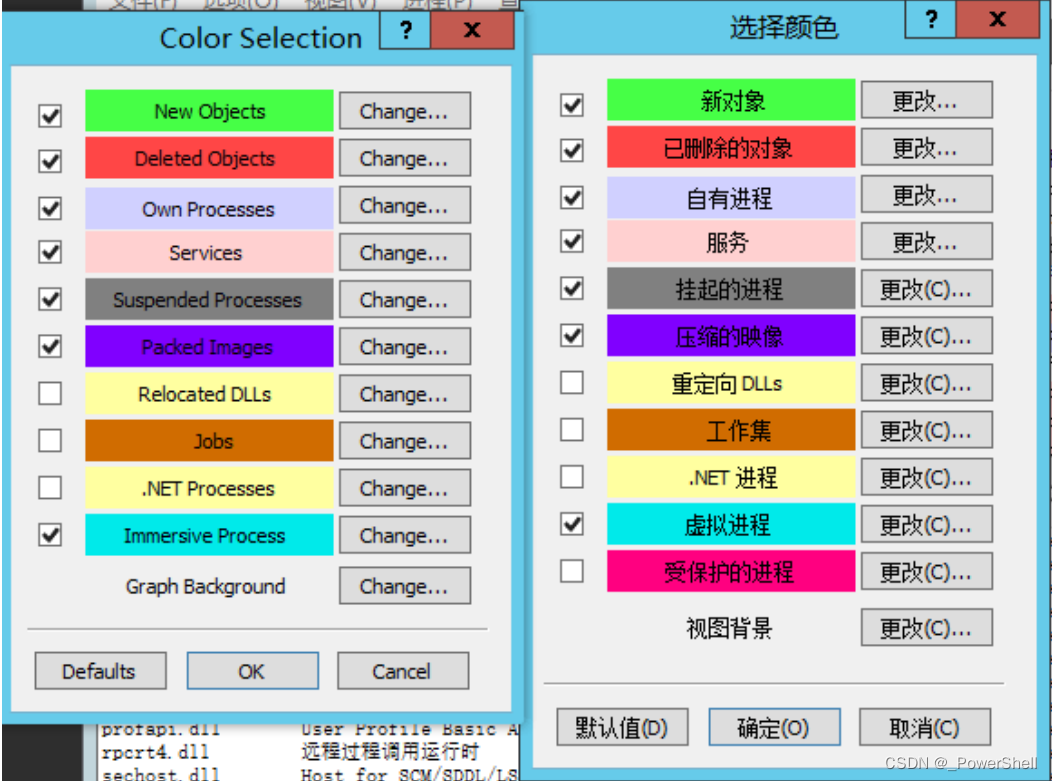Click the gray Suspended Processes swatch
The width and height of the screenshot is (1052, 781).
point(209,299)
